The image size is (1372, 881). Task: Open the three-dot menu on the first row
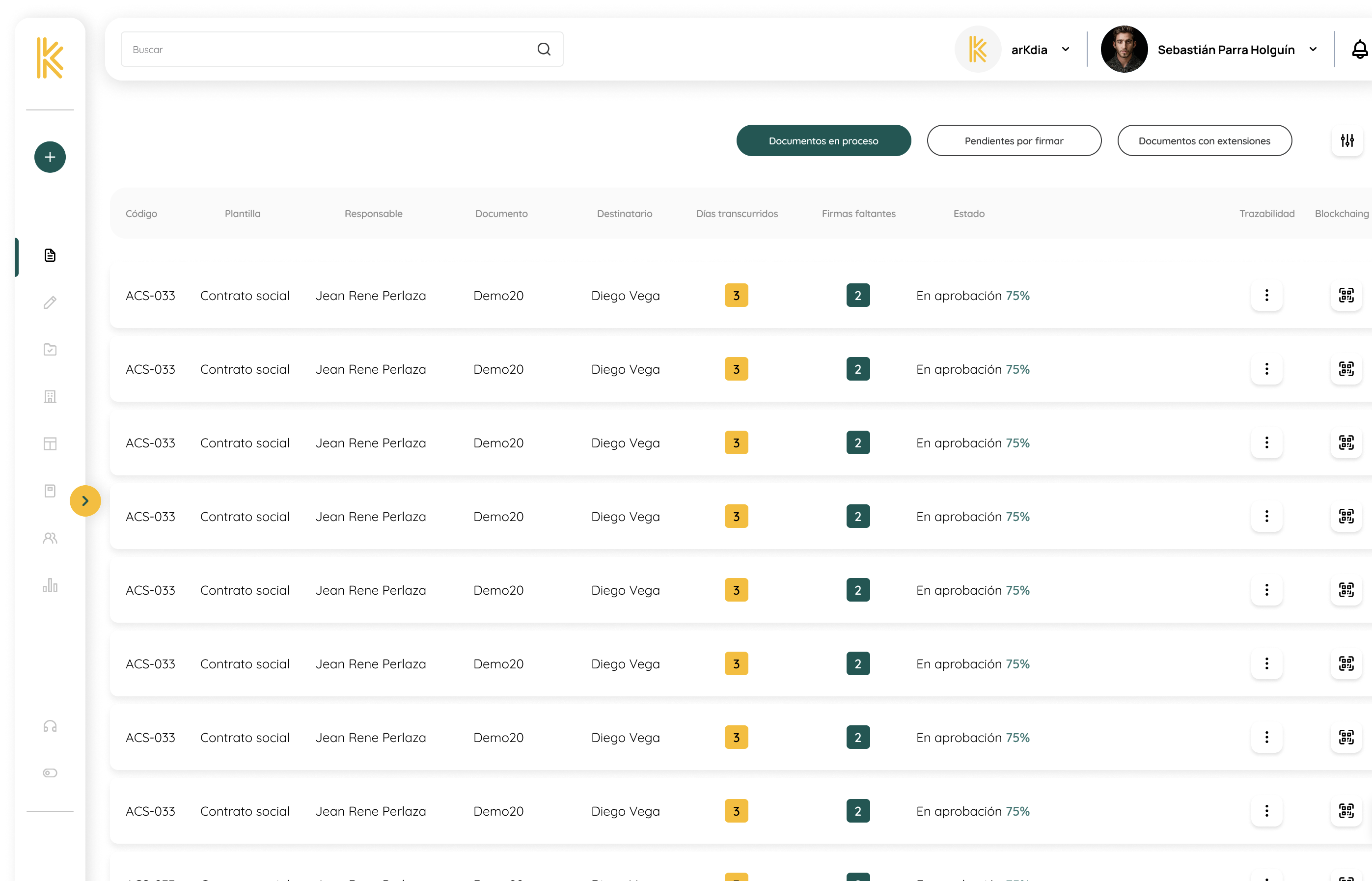point(1267,295)
